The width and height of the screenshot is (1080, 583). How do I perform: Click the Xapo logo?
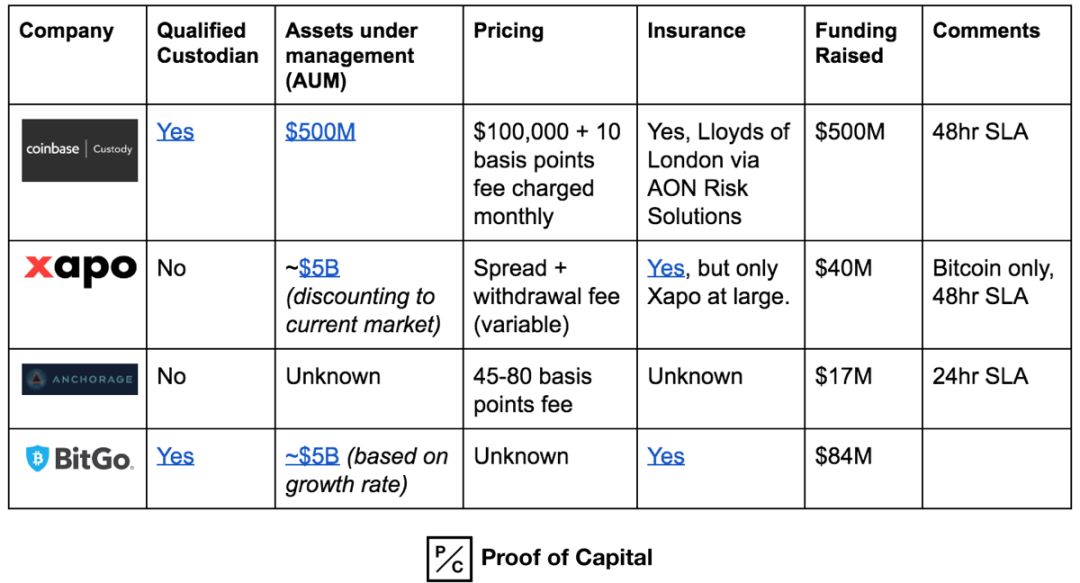point(79,268)
